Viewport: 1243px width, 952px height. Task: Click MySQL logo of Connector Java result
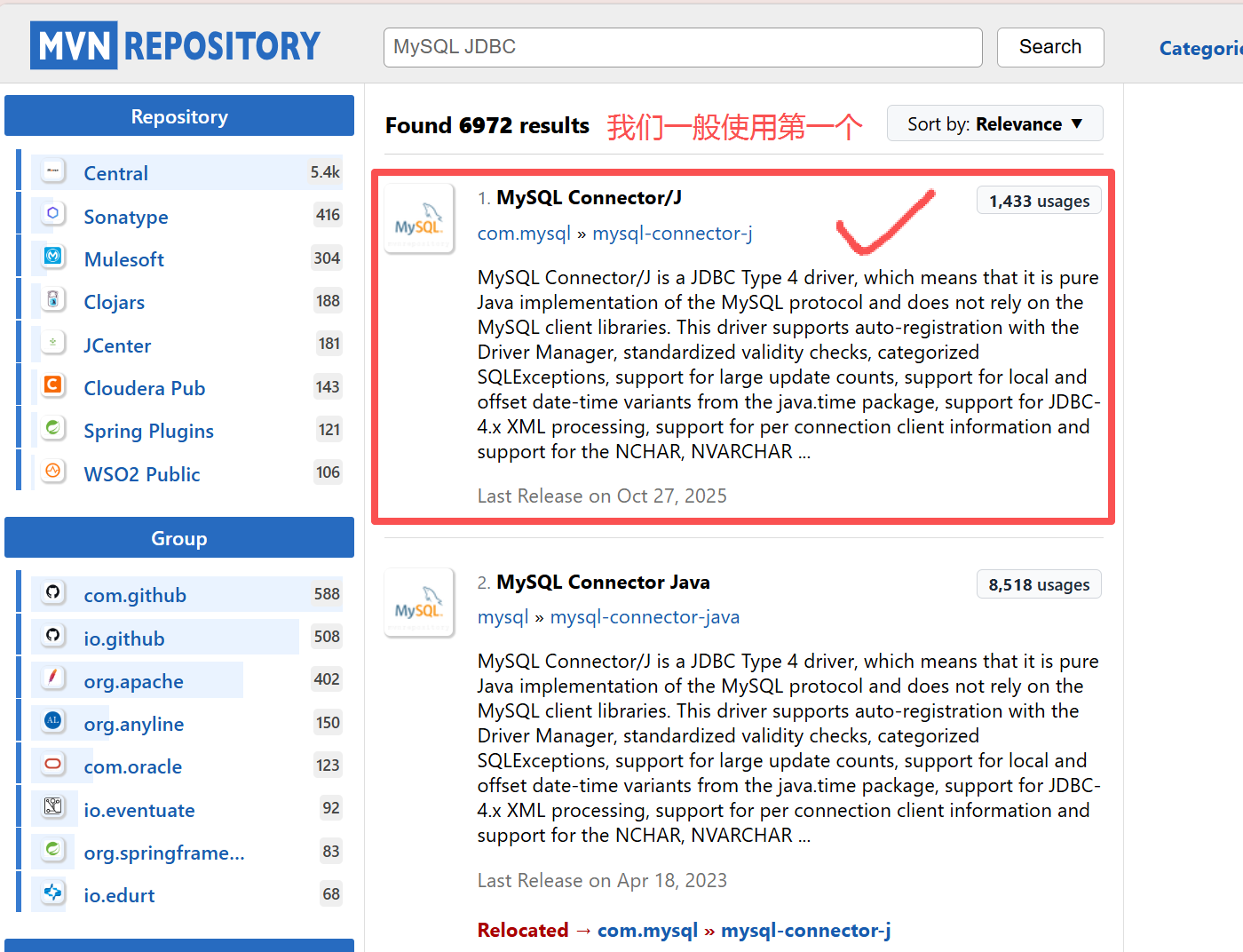click(x=419, y=602)
